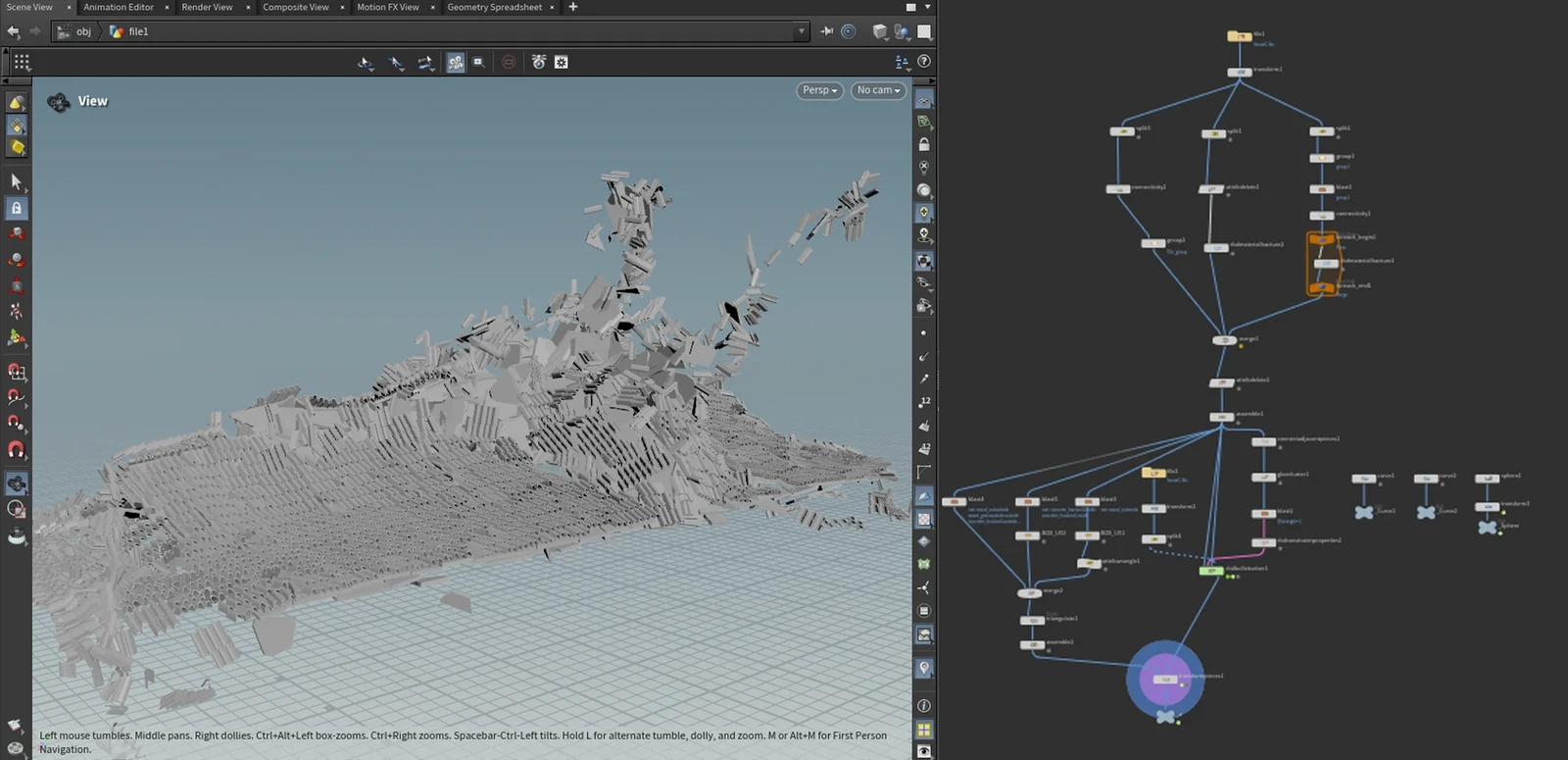
Task: Go back in network path history
Action: [14, 31]
